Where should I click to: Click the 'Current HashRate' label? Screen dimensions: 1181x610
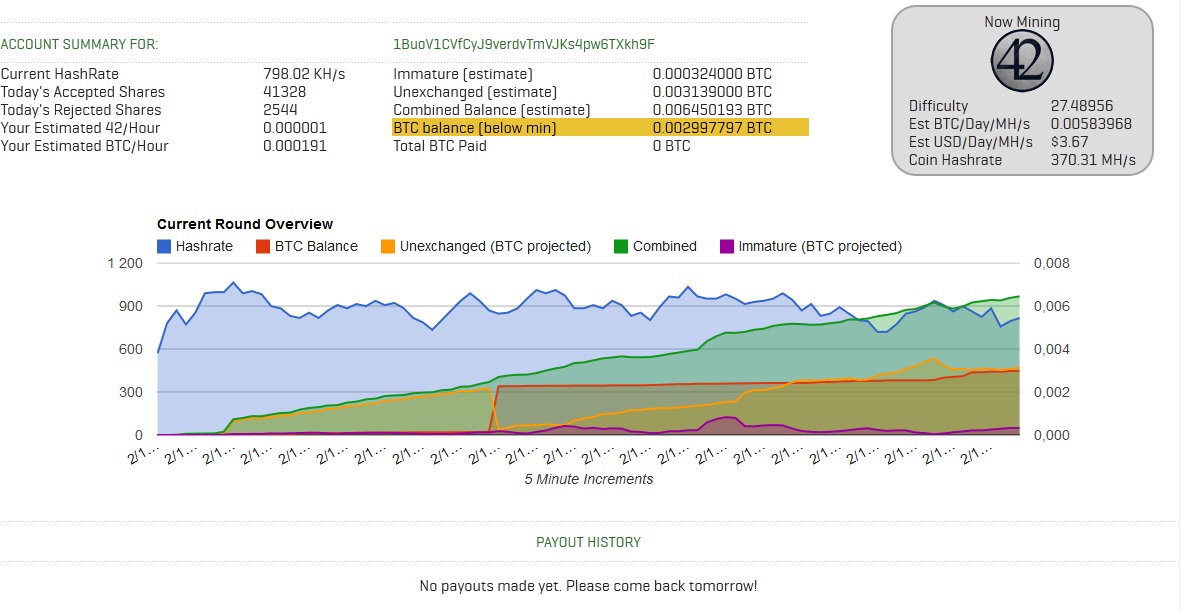[x=60, y=74]
